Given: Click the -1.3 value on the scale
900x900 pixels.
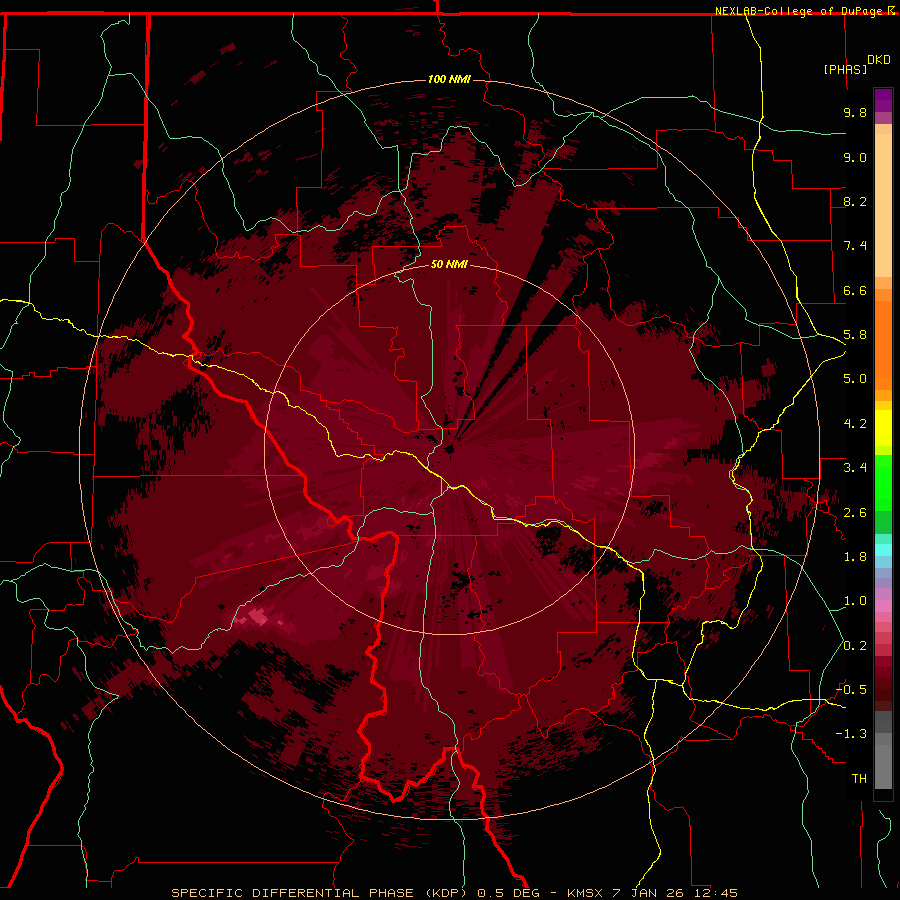Looking at the screenshot, I should 851,734.
